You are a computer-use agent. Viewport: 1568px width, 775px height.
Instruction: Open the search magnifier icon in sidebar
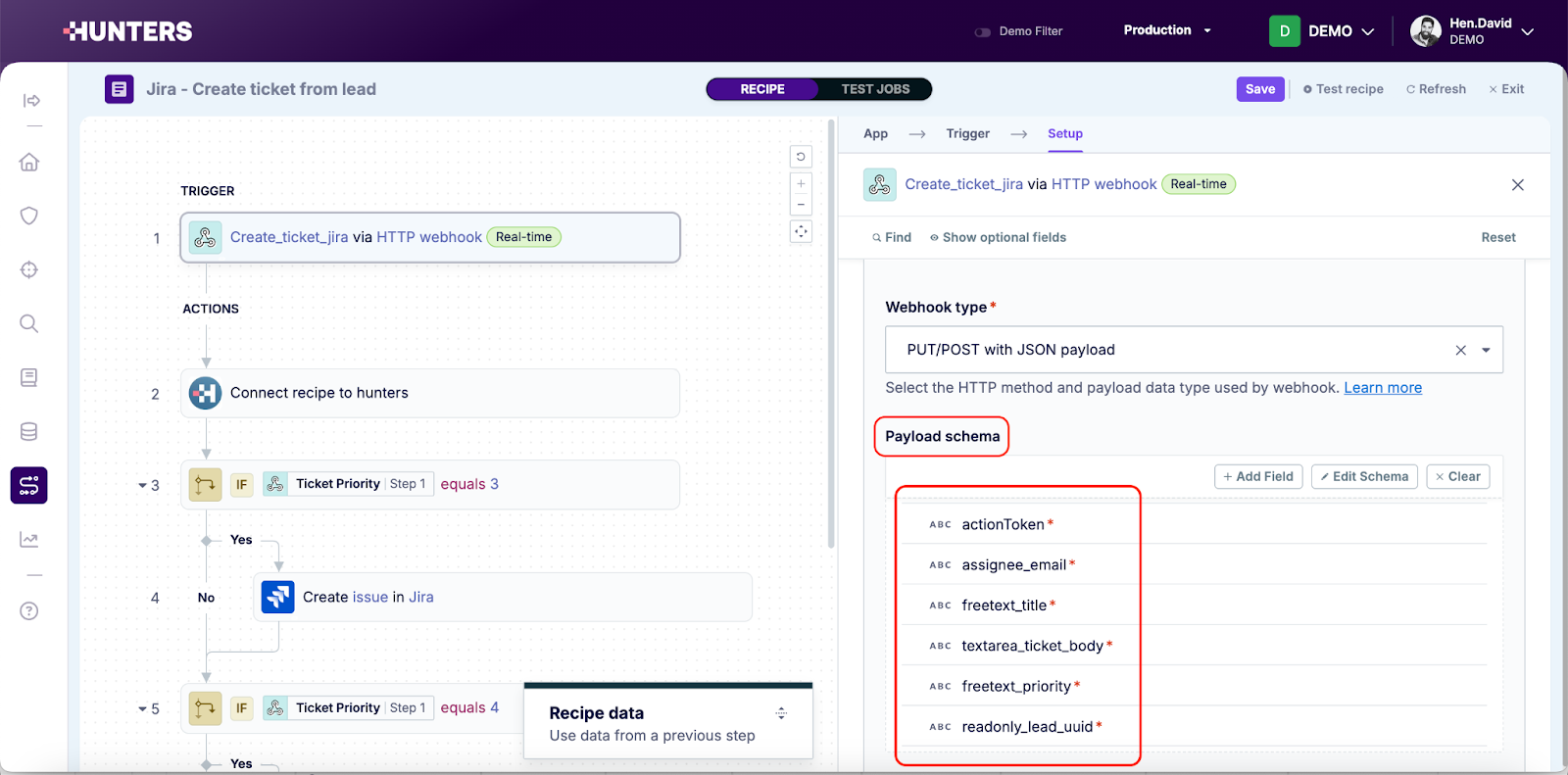click(29, 323)
